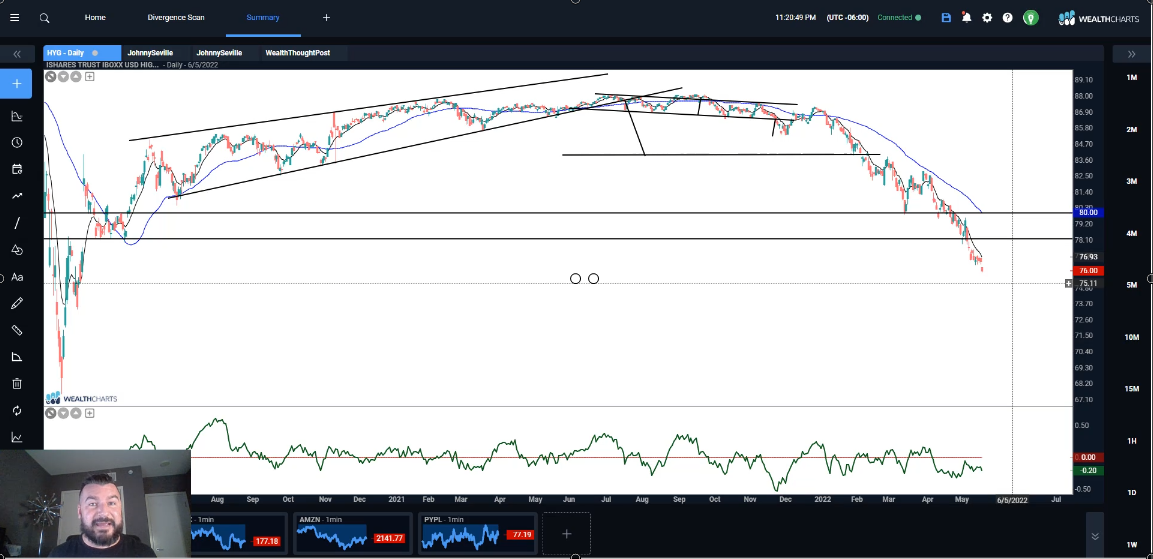Image resolution: width=1153 pixels, height=559 pixels.
Task: Add a new workspace tab with plus
Action: coord(326,17)
